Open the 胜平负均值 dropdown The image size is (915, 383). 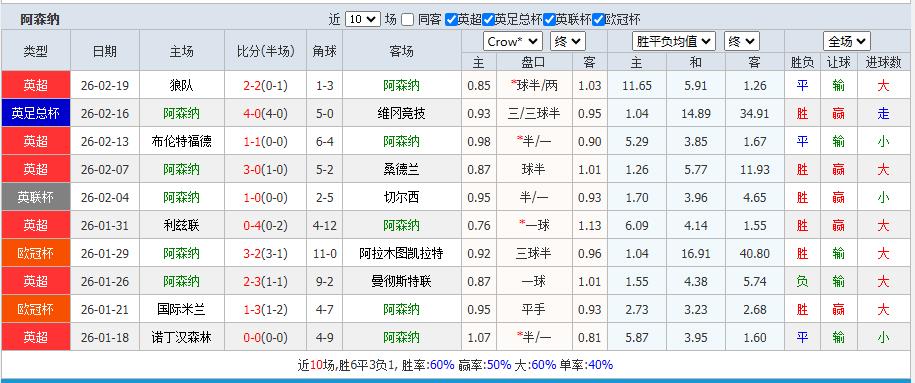(x=674, y=41)
